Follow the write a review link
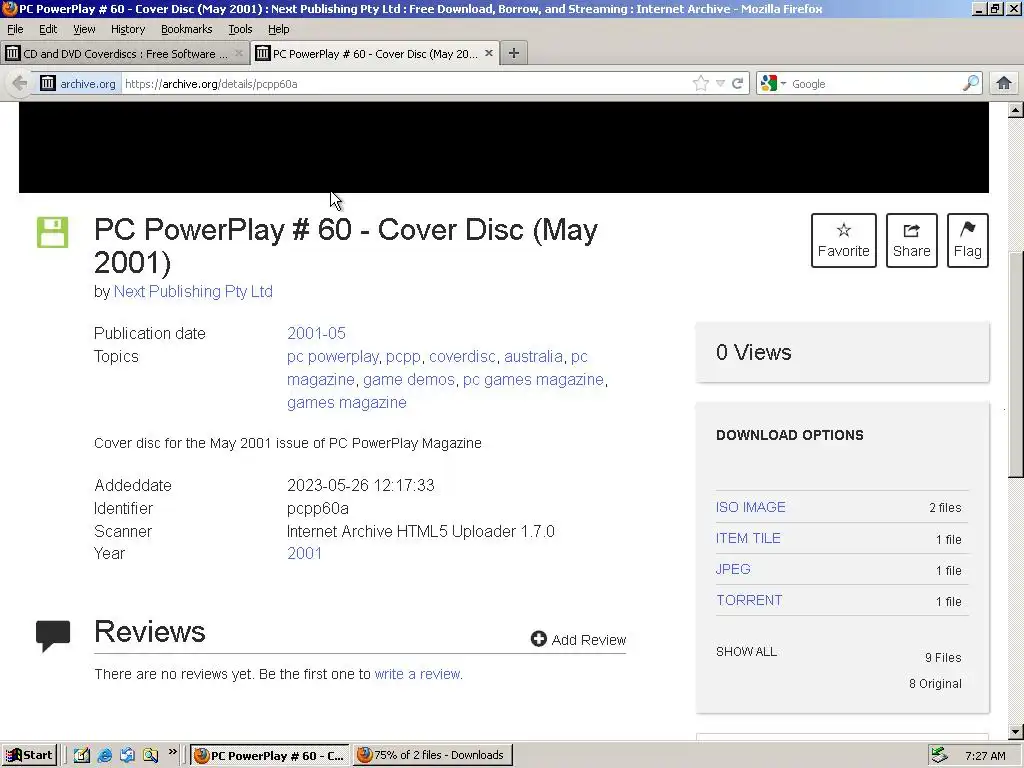The width and height of the screenshot is (1024, 768). pyautogui.click(x=418, y=674)
